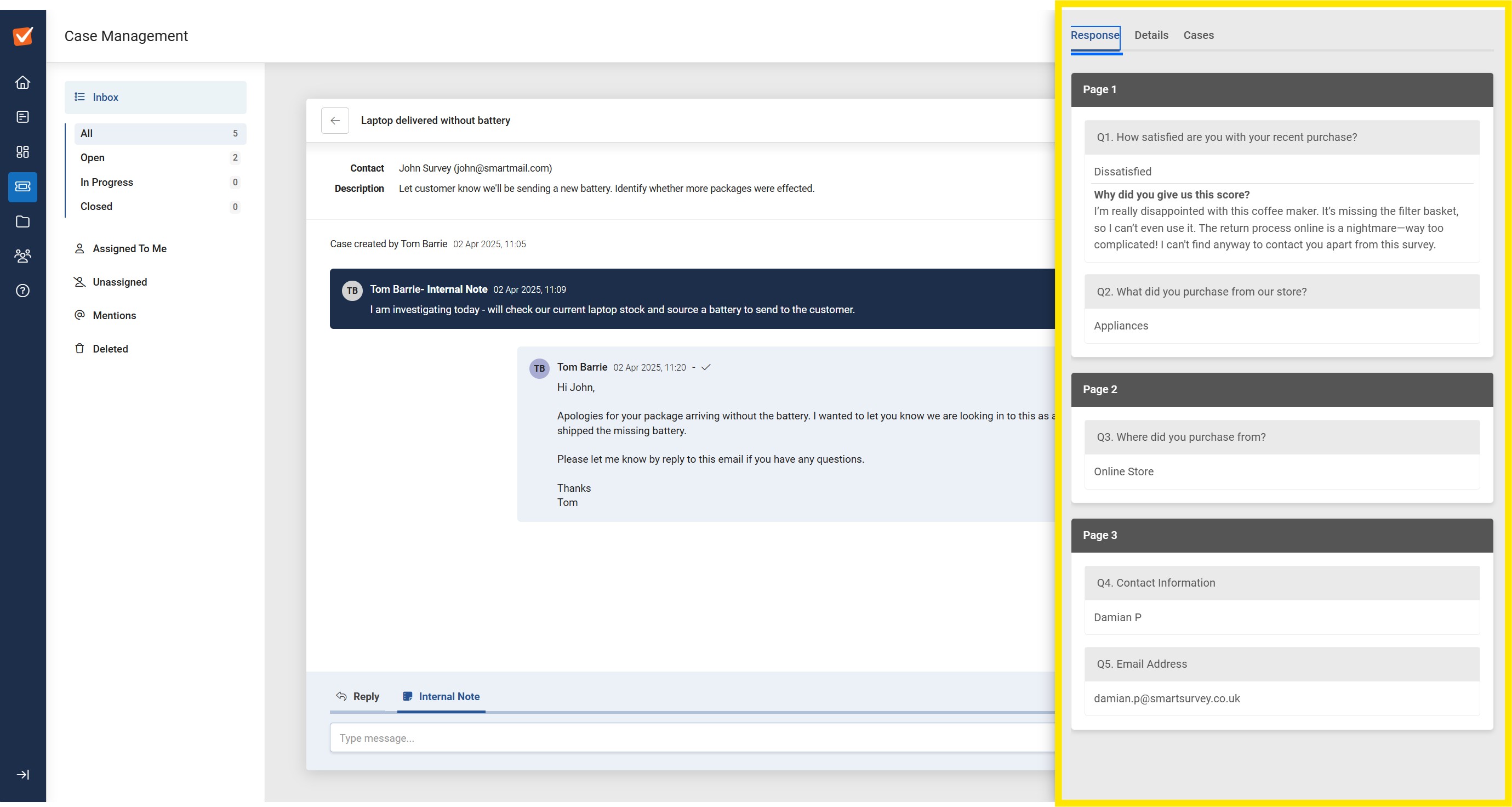Open the Inbox section
Screen dimensions: 1512x807
[156, 98]
